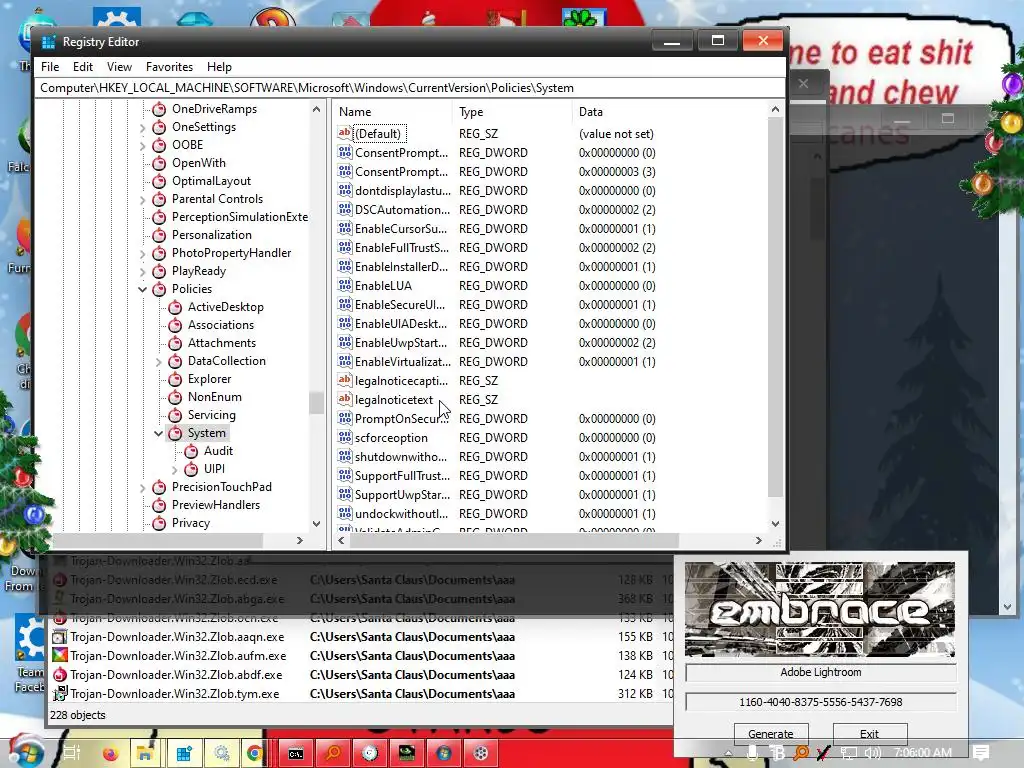The image size is (1024, 768).
Task: Click Generate in the keygen window
Action: click(771, 734)
